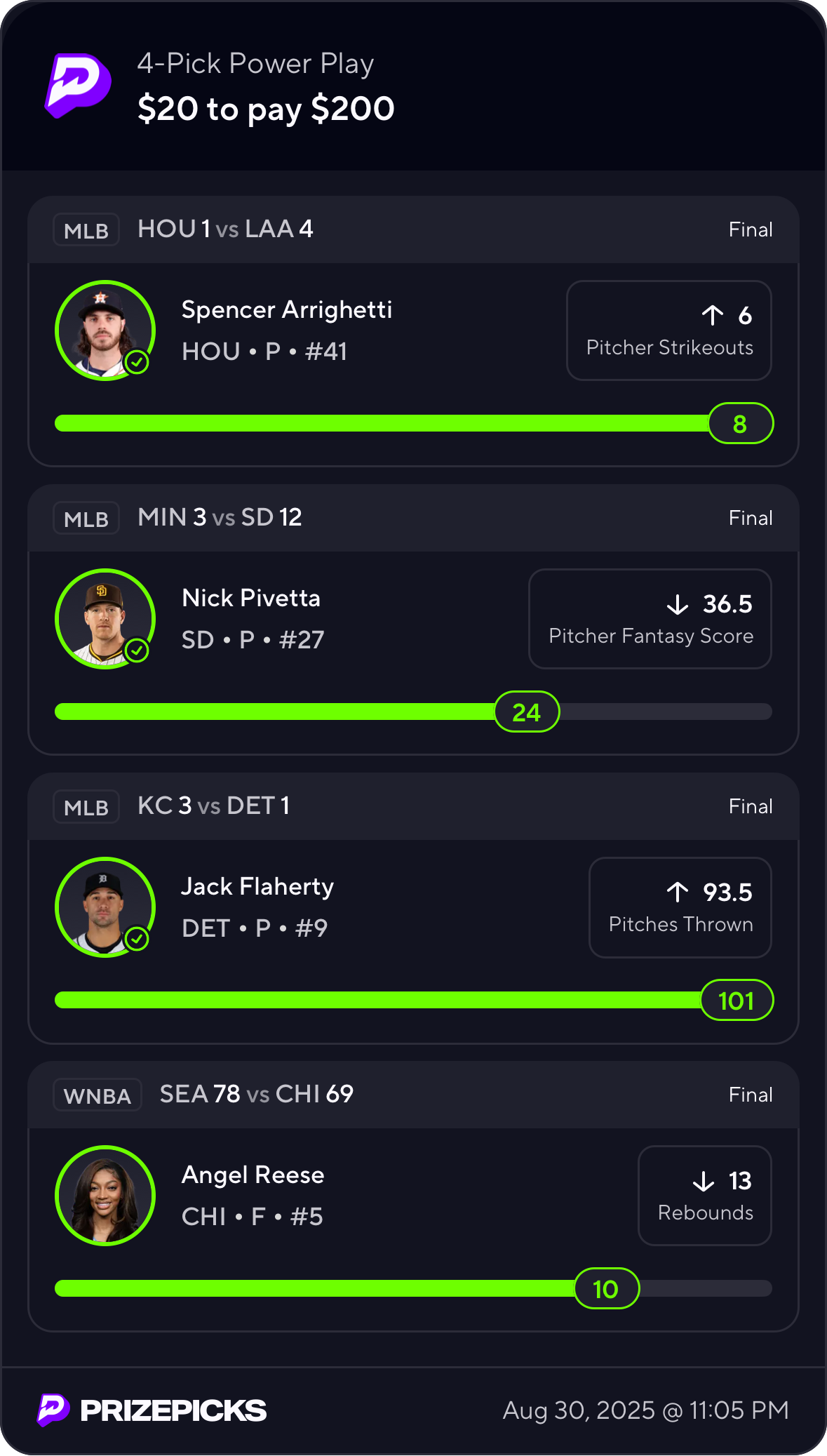Click Spencer Arrighetti's green check badge
The image size is (827, 1456).
click(137, 362)
